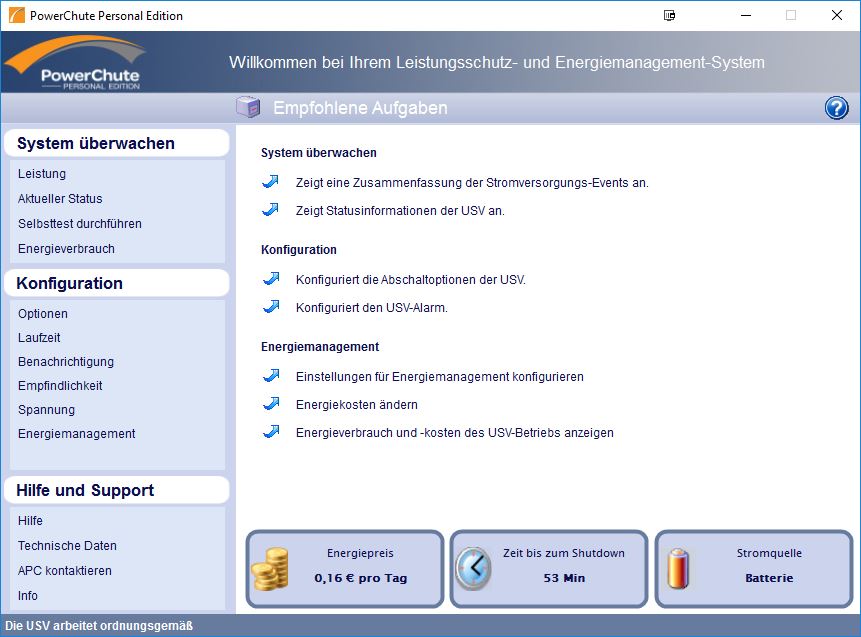
Task: Click the Stromquelle label
Action: [x=769, y=554]
